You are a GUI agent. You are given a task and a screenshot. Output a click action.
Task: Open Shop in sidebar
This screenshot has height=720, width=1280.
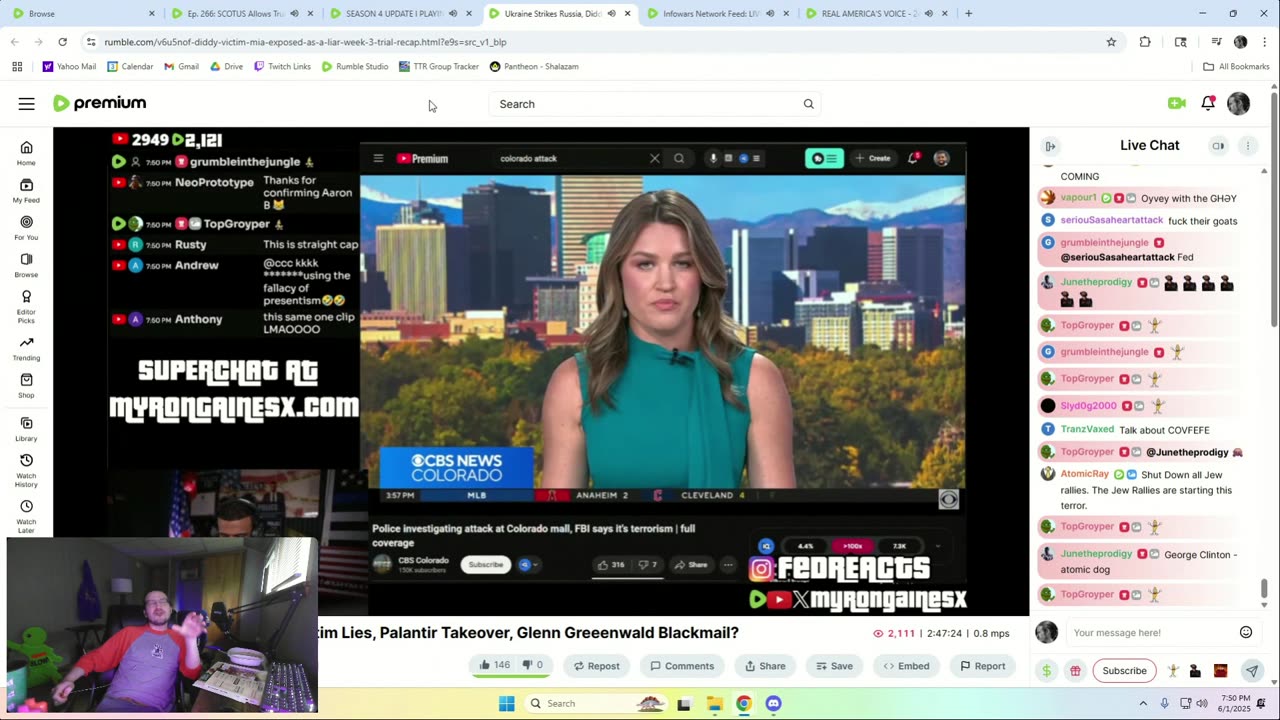[26, 385]
